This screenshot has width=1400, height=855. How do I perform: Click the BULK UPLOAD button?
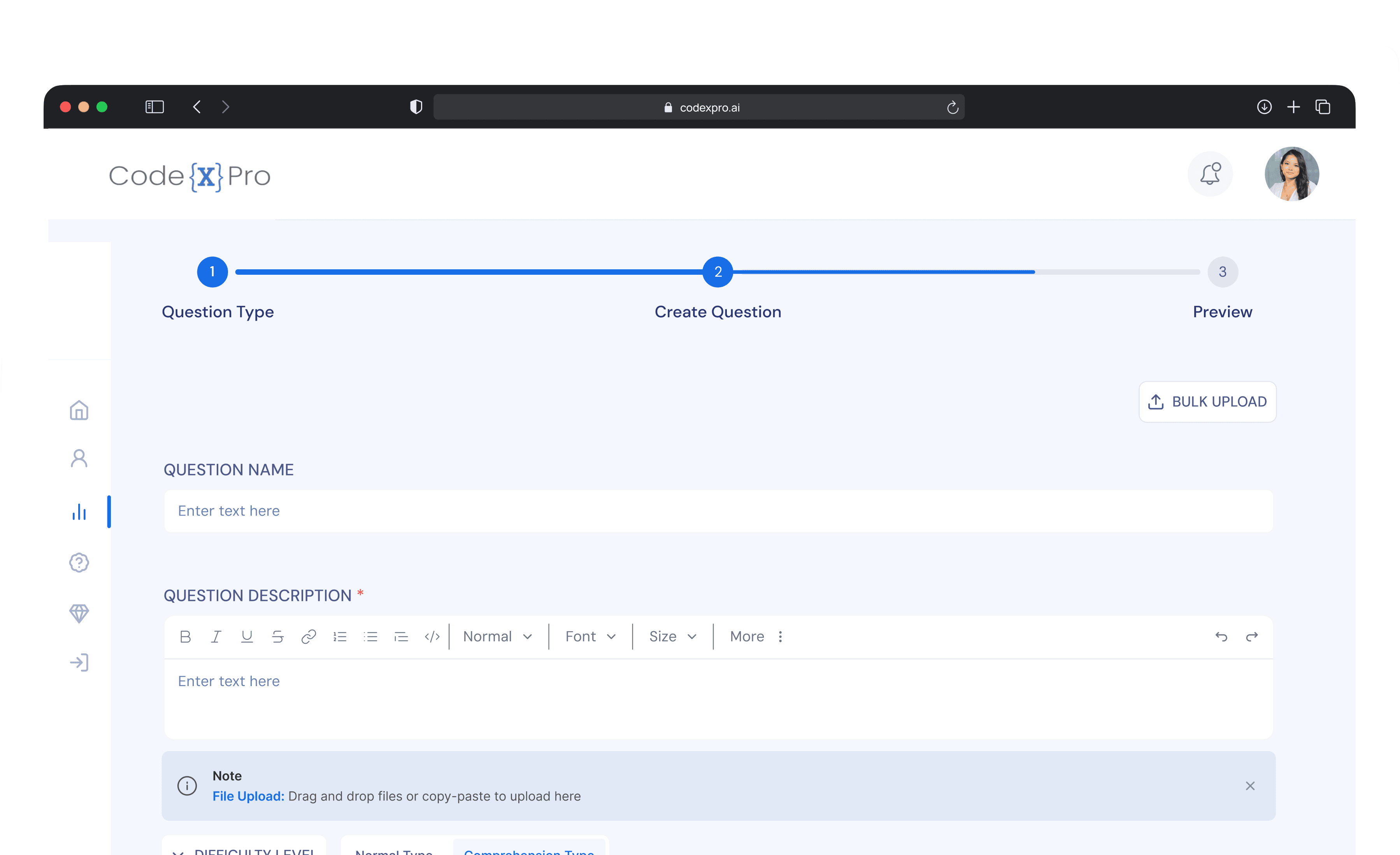click(1207, 402)
